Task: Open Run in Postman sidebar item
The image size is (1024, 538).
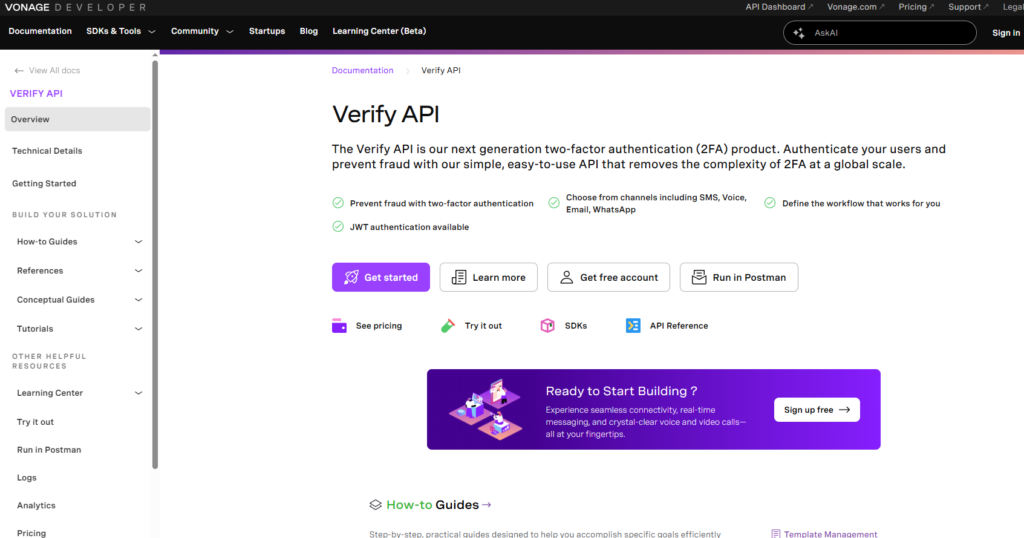Action: pos(49,450)
